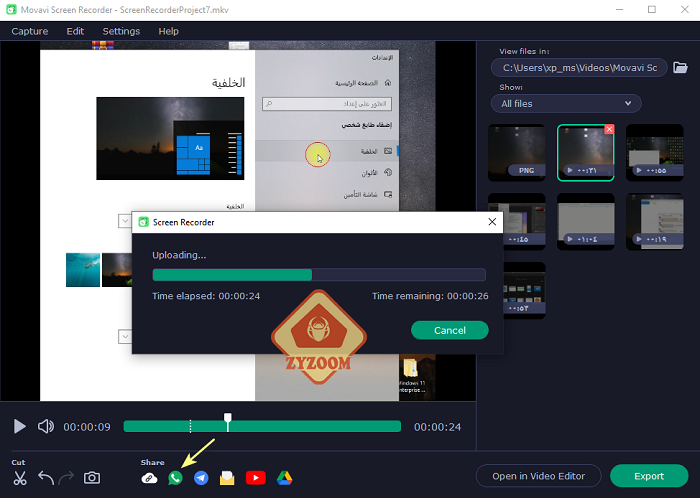Click the Time elapsed text
Image resolution: width=700 pixels, height=498 pixels.
[206, 296]
